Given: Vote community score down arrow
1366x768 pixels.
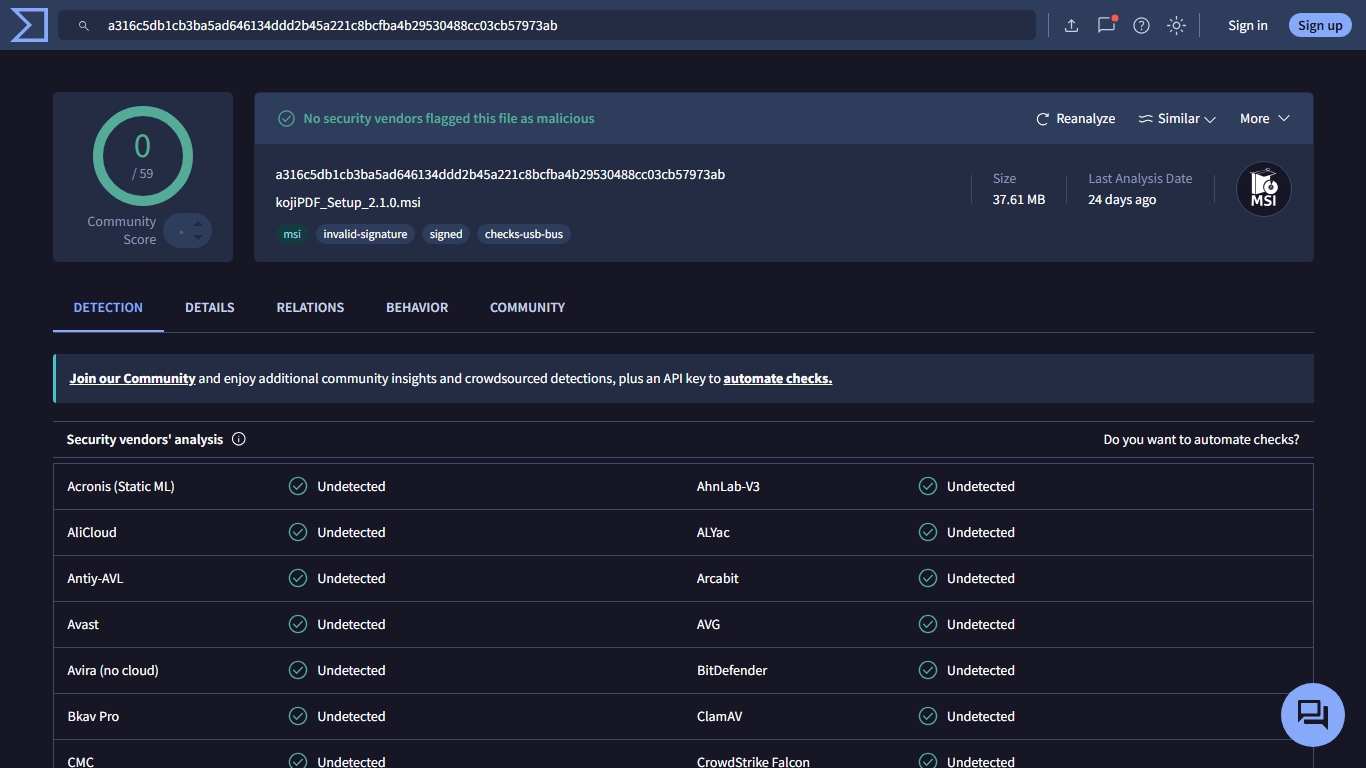Looking at the screenshot, I should tap(198, 238).
